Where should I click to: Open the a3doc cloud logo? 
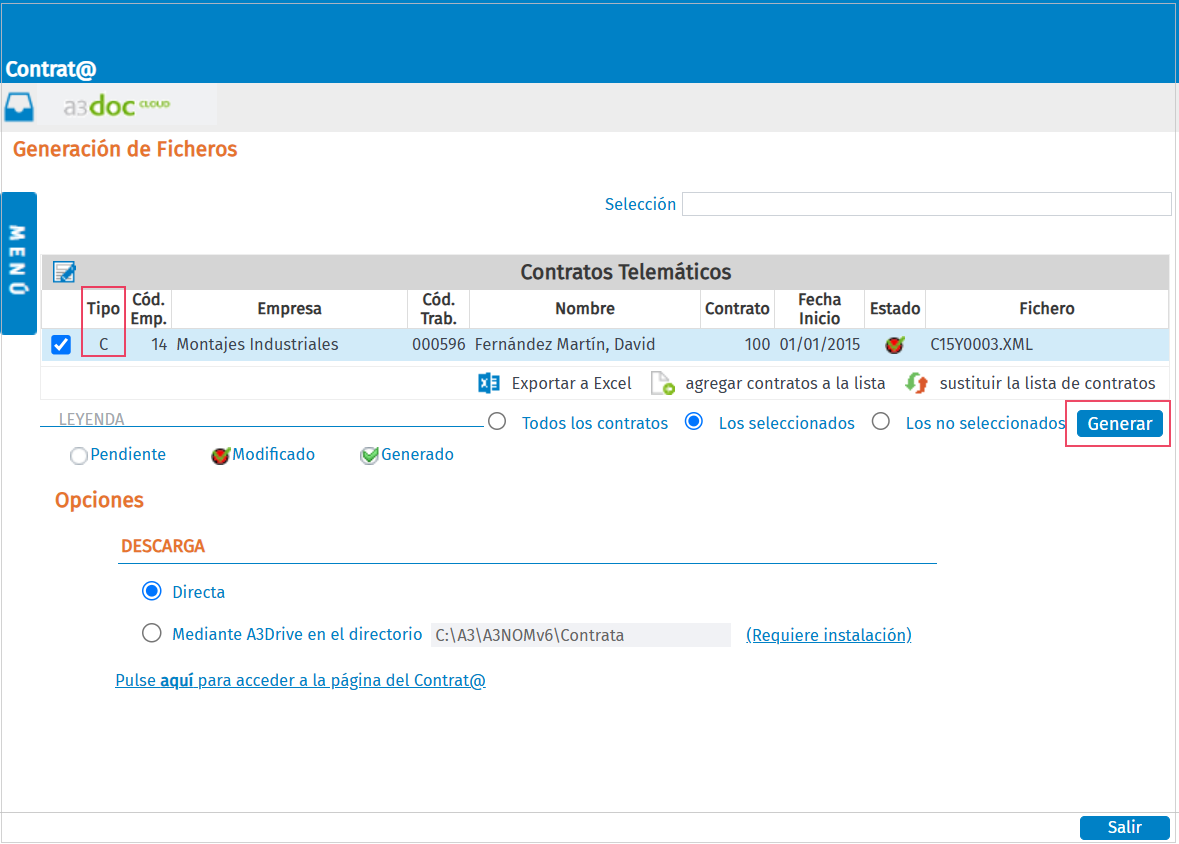[x=117, y=105]
